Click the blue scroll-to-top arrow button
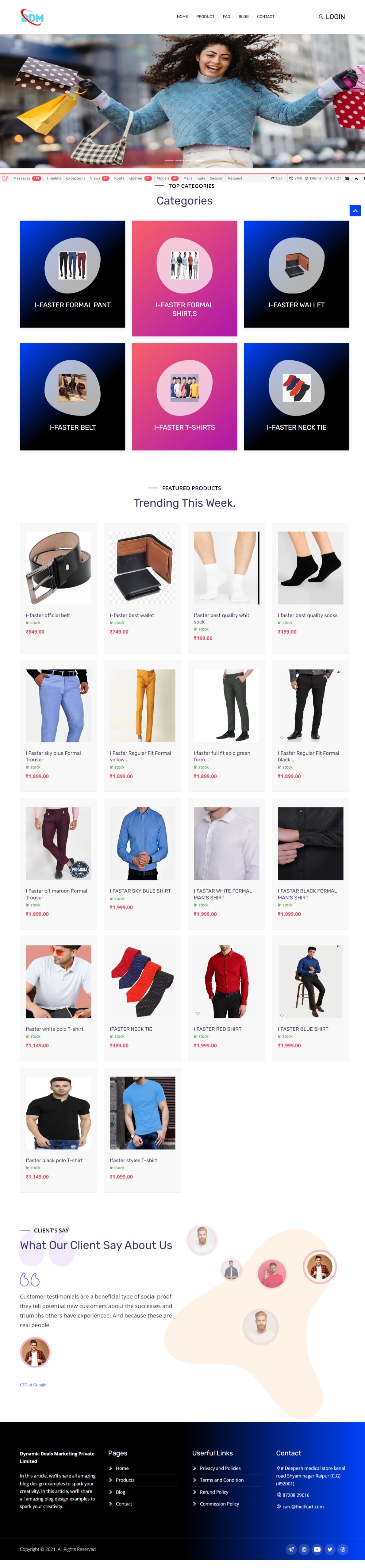The height and width of the screenshot is (1568, 365). coord(355,211)
